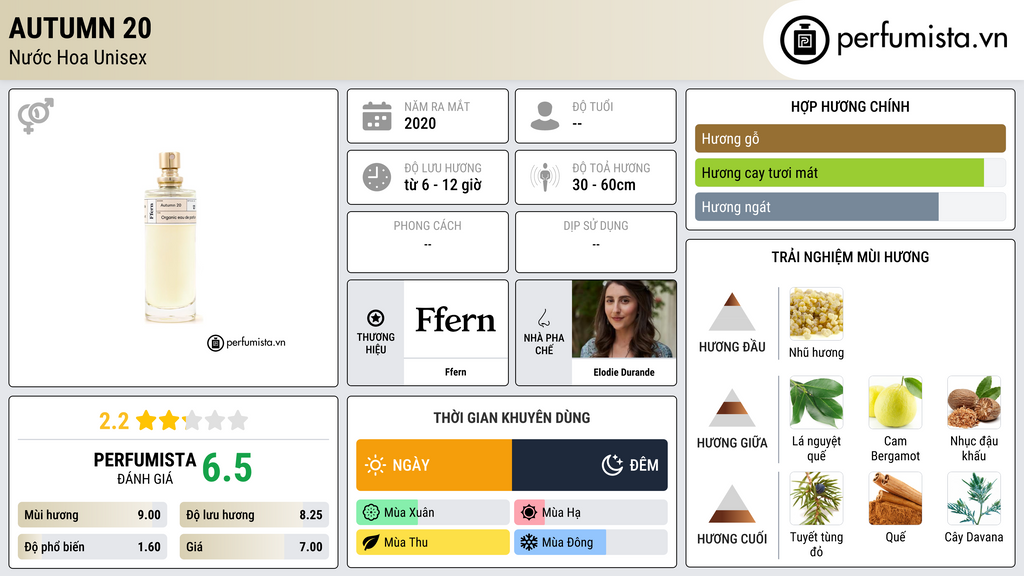Open the Ffern brand name link

coord(456,372)
